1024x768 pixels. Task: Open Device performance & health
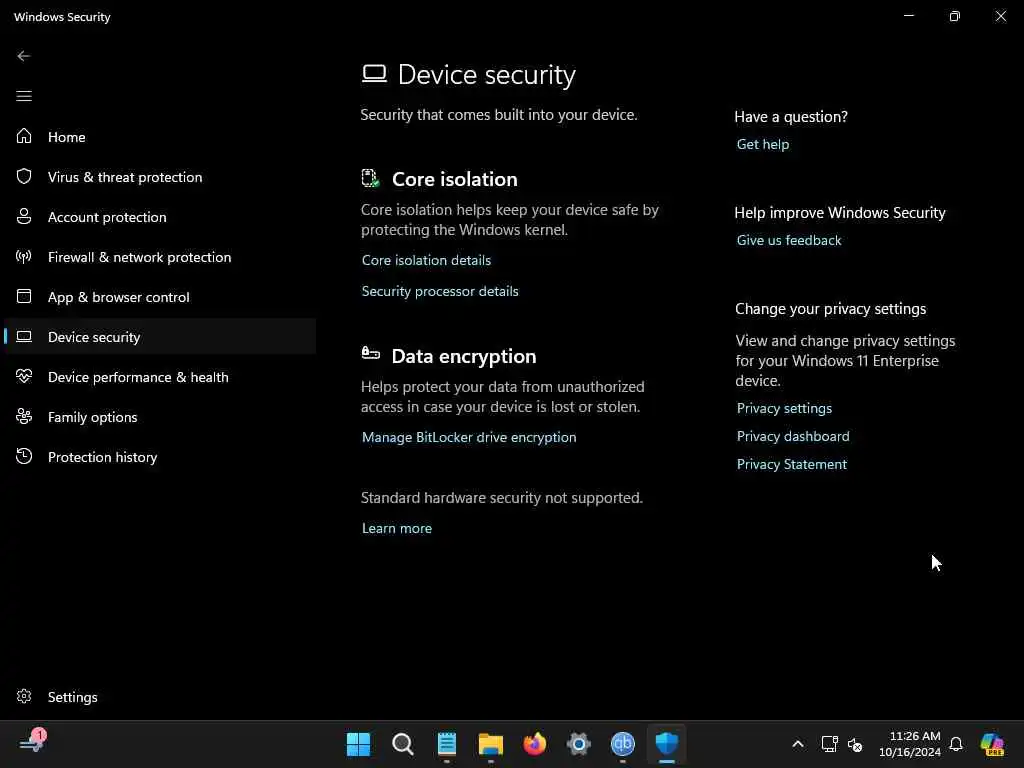[159, 377]
